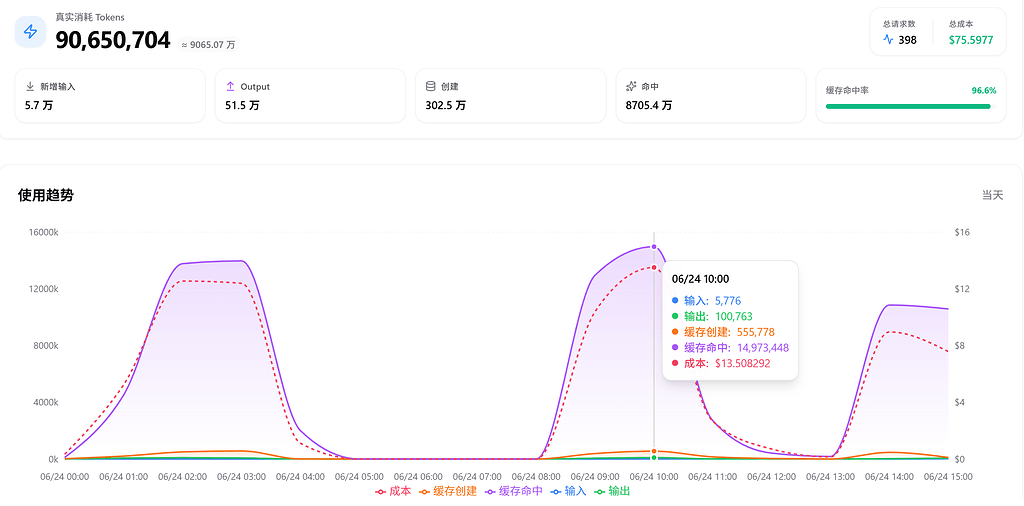Image resolution: width=1024 pixels, height=506 pixels.
Task: Click the 缓存命中率 green progress bar
Action: (908, 106)
